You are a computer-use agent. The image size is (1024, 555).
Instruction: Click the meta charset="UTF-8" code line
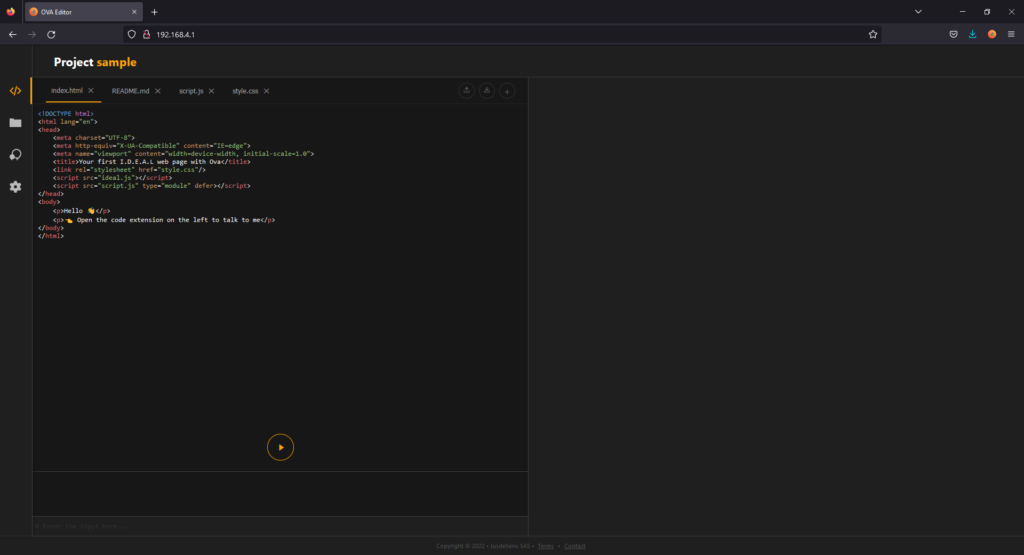click(x=94, y=138)
